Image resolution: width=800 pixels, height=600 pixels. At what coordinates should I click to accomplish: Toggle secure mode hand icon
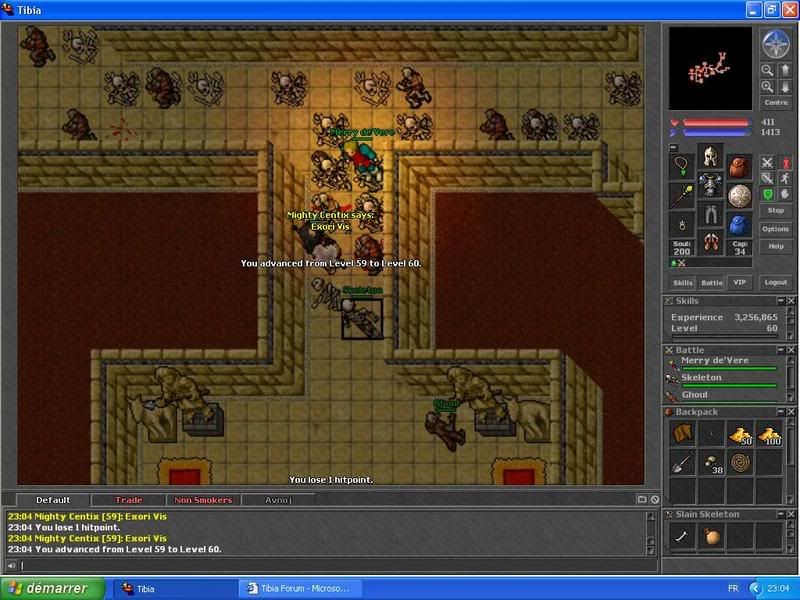[x=785, y=194]
